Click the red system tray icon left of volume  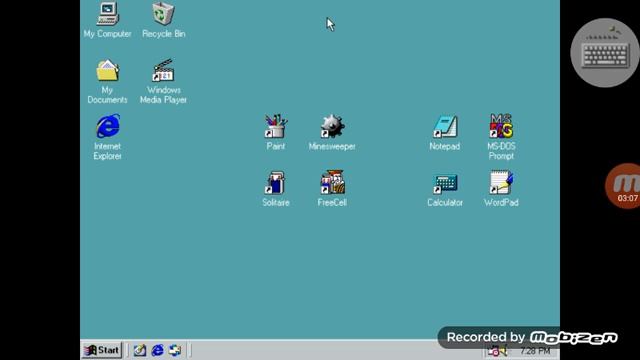click(494, 351)
